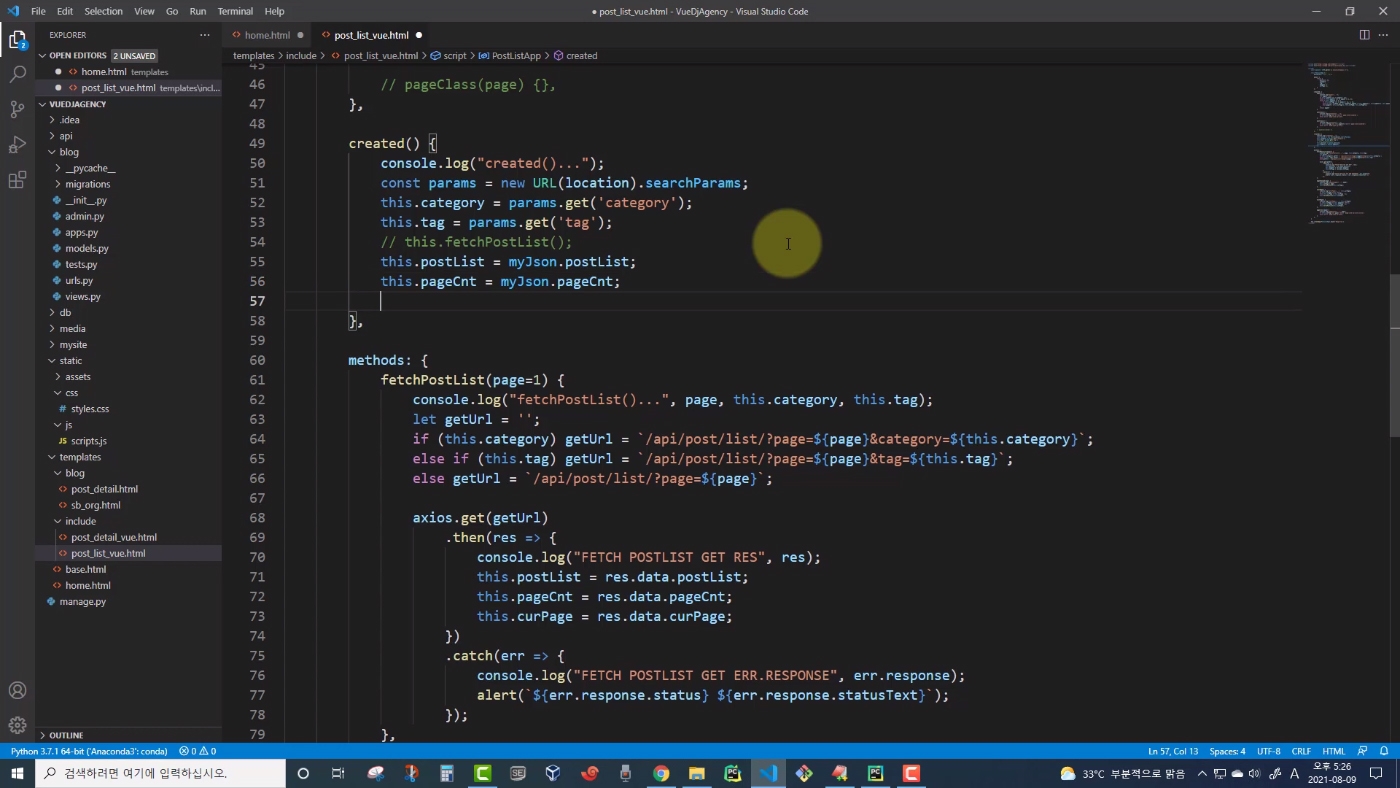
Task: Switch to the home.html editor tab
Action: point(267,35)
